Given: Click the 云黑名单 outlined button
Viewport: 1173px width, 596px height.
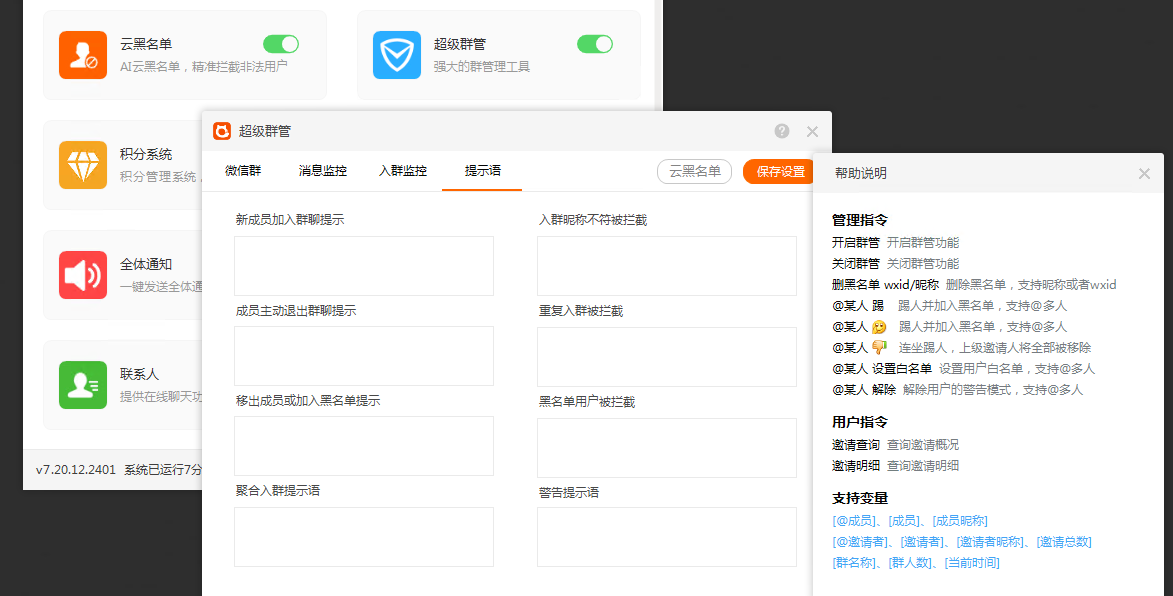Looking at the screenshot, I should coord(694,172).
